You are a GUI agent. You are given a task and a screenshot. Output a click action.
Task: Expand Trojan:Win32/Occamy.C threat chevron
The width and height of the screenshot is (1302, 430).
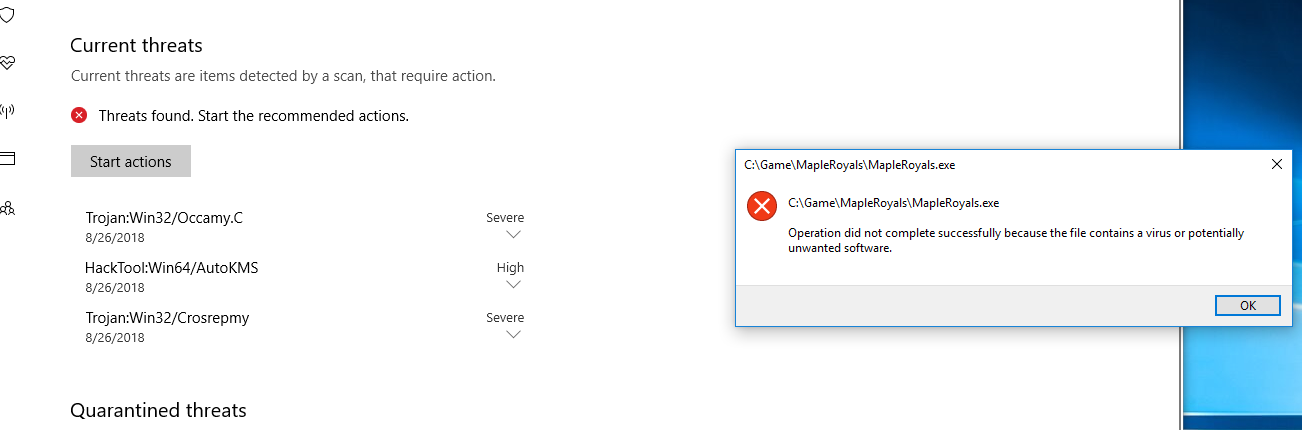click(x=514, y=235)
